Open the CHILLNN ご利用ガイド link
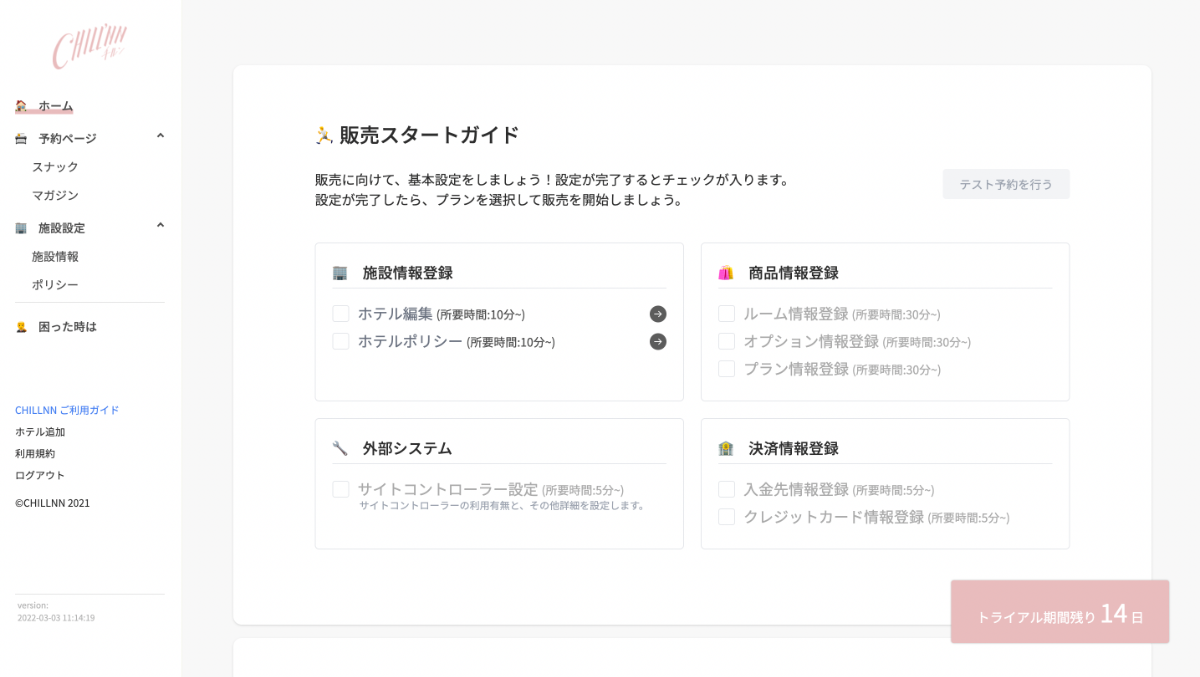Image resolution: width=1200 pixels, height=677 pixels. coord(67,410)
